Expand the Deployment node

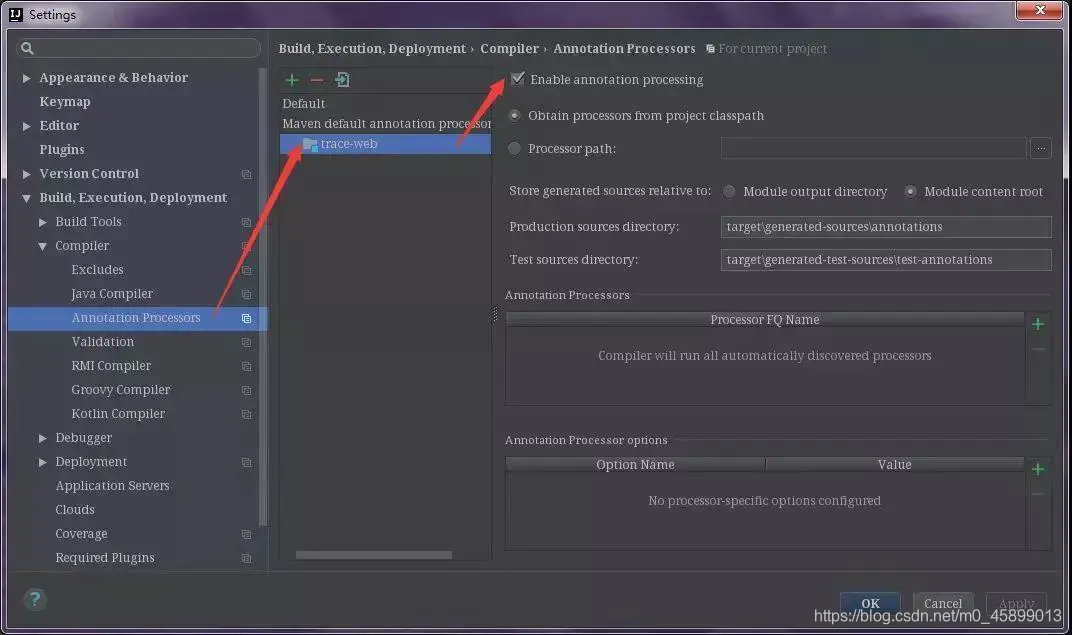pos(42,463)
